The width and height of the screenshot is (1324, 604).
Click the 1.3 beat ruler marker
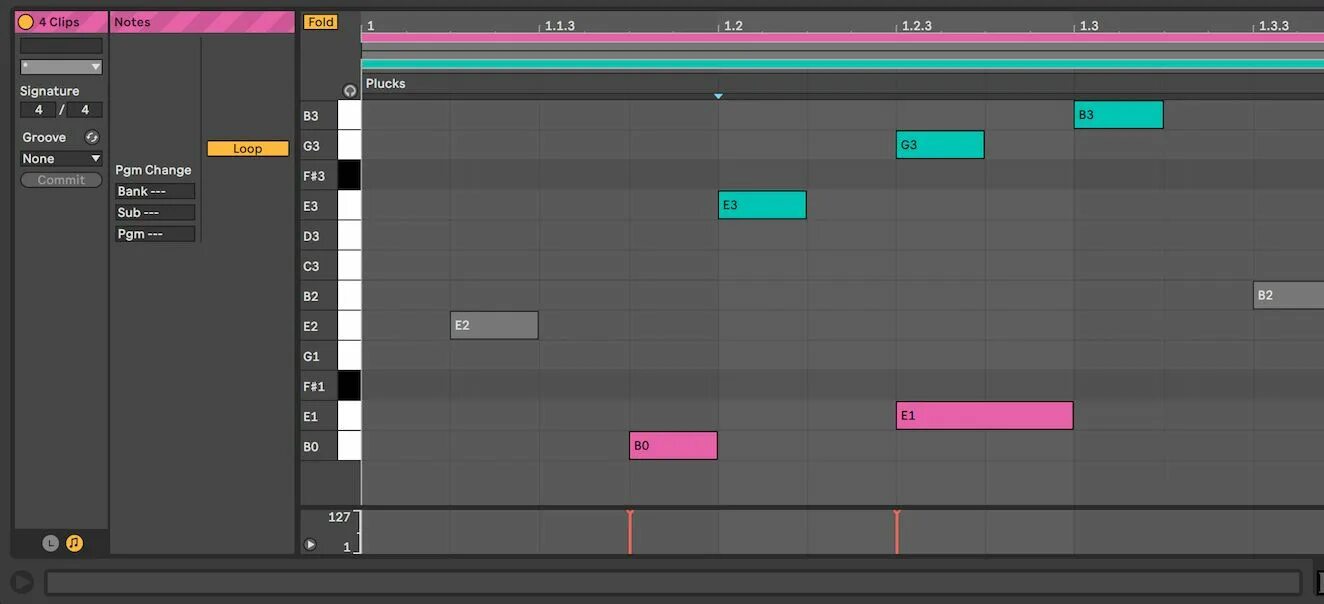[1089, 26]
